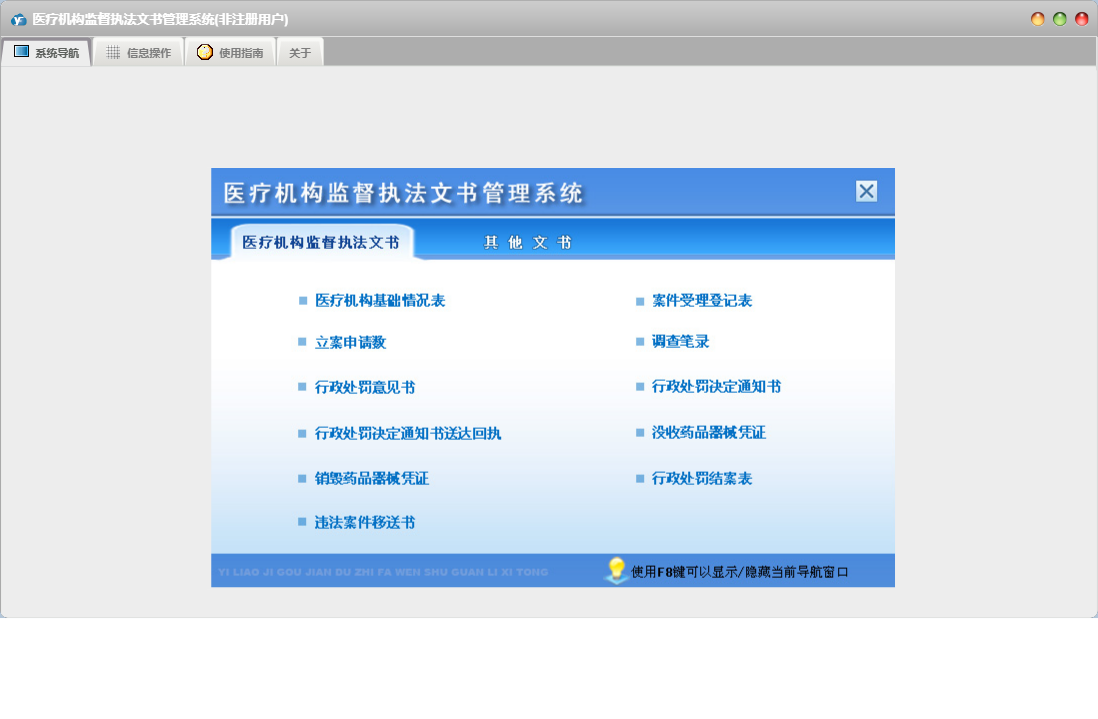Viewport: 1098px width, 719px height.
Task: Select the 关于 tab
Action: coord(300,53)
